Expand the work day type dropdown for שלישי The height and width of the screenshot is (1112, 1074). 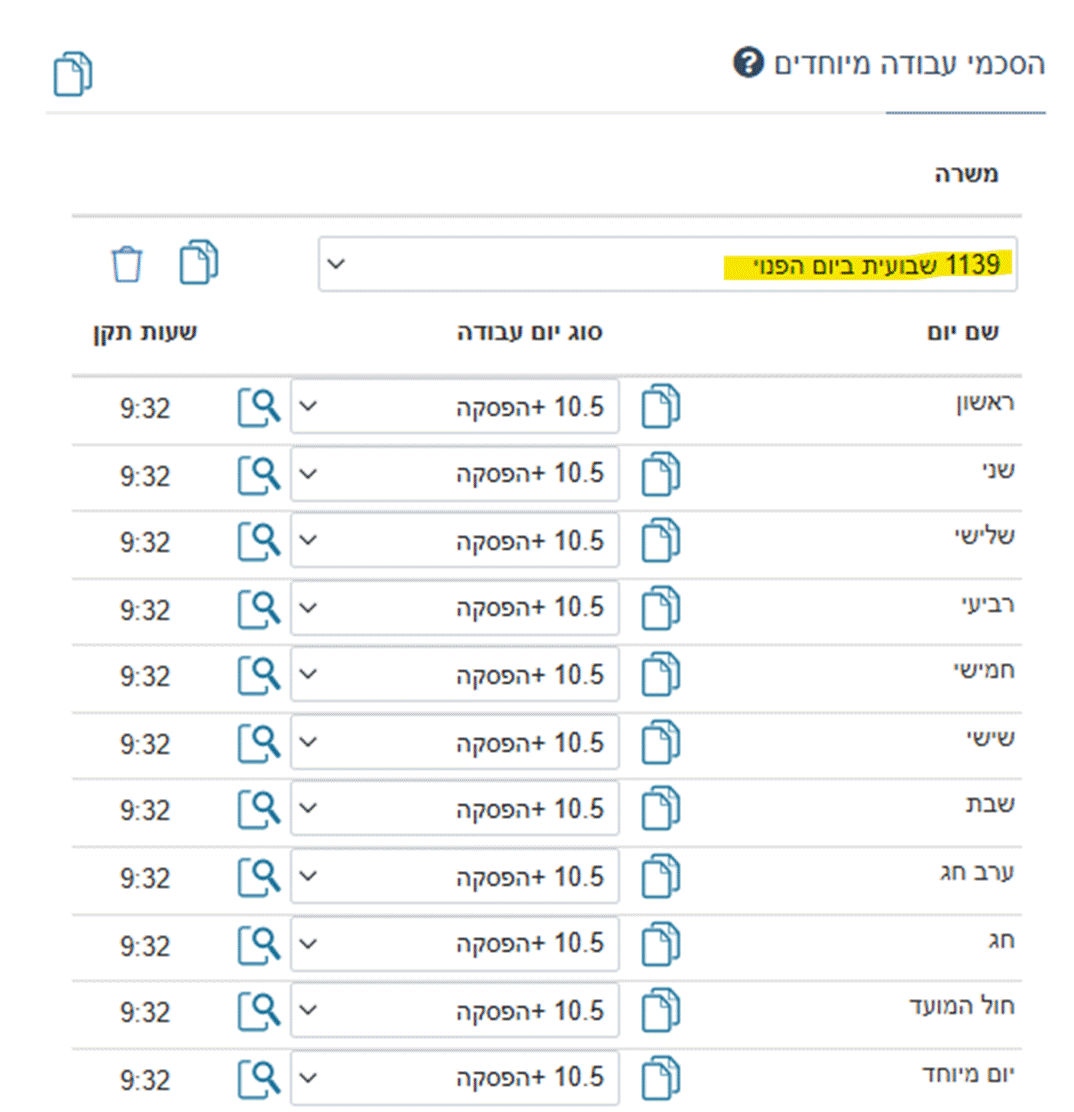pos(455,541)
